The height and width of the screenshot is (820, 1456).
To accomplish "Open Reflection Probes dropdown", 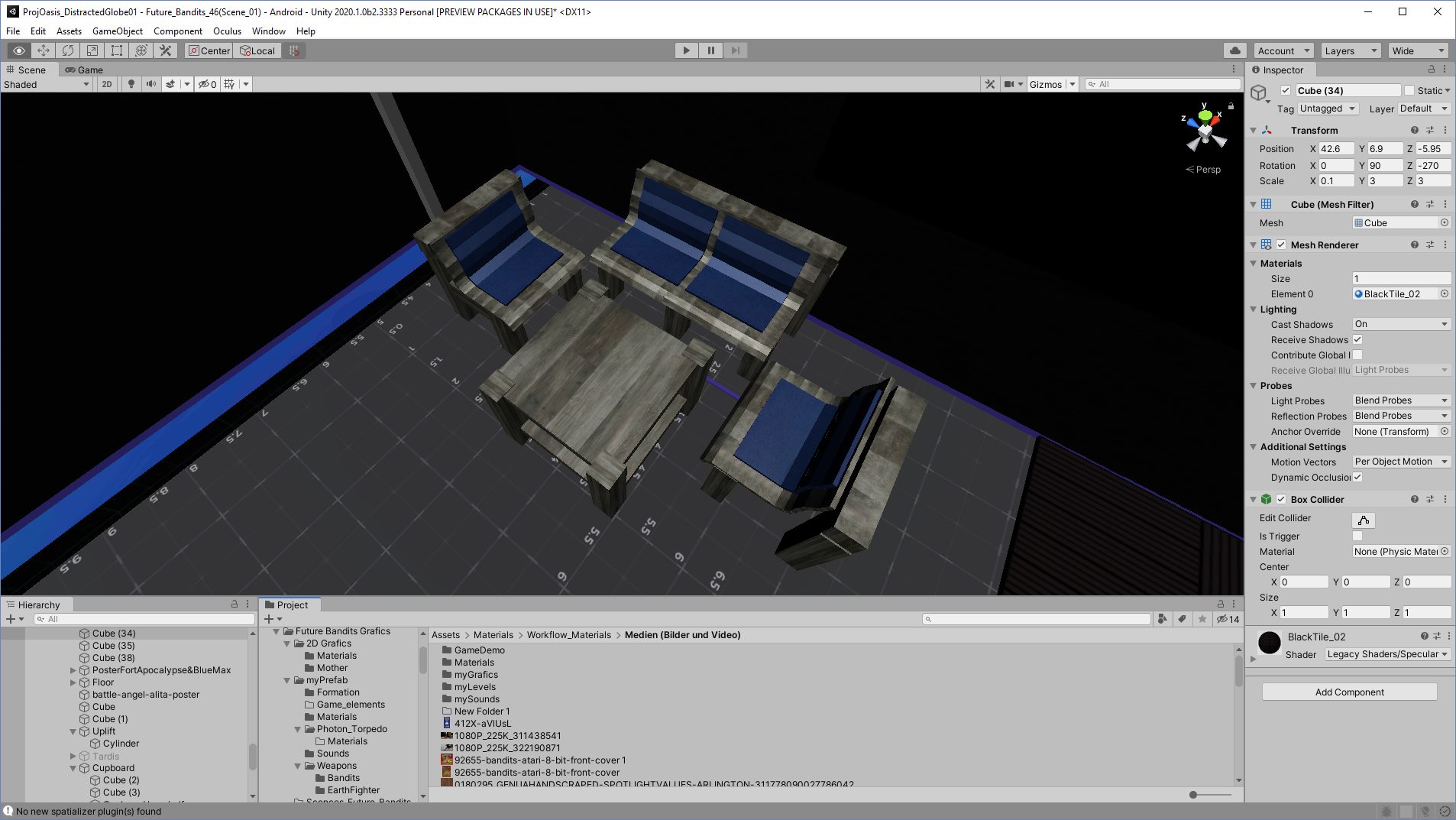I will 1401,416.
